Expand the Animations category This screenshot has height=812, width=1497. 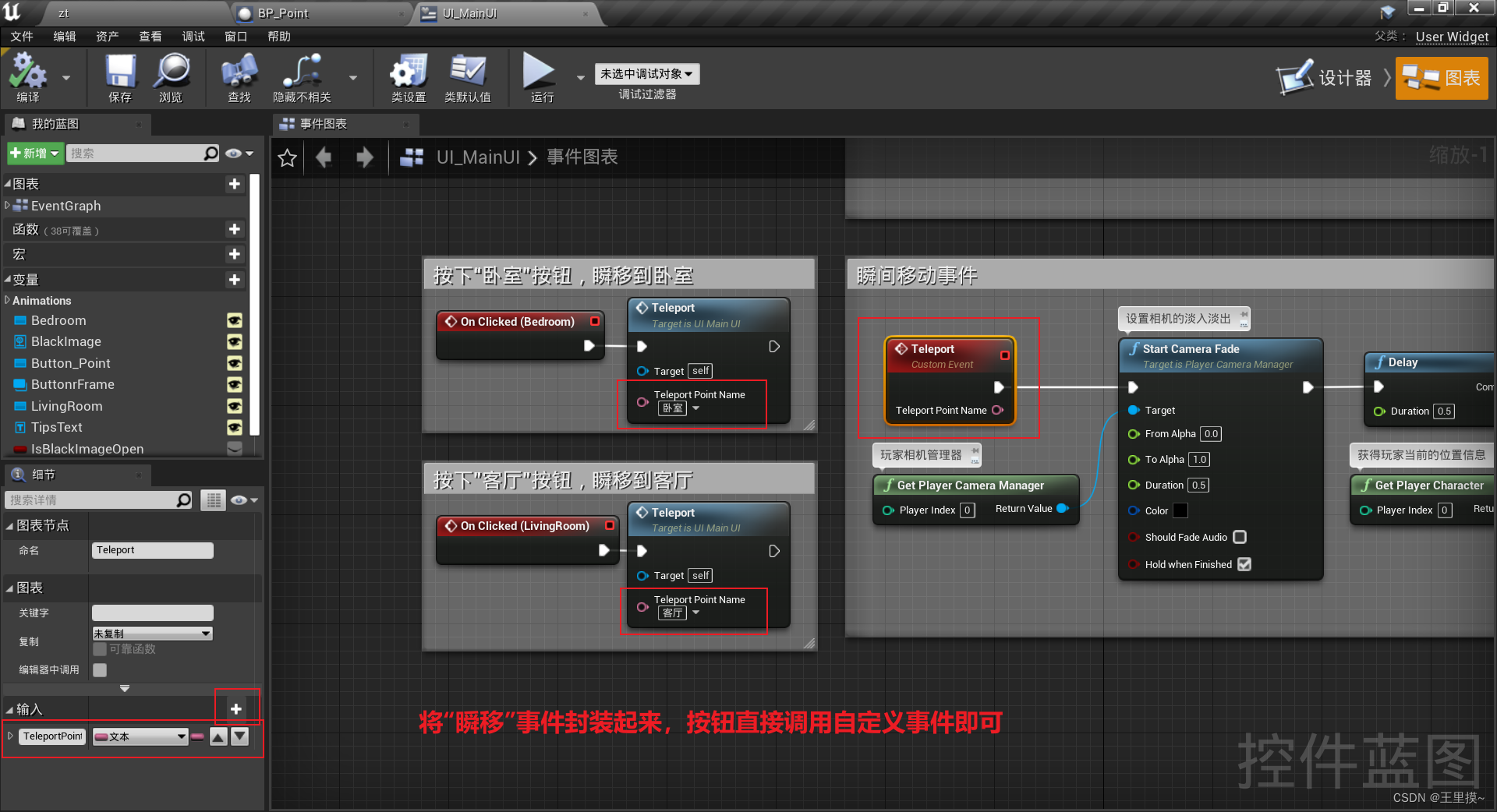(x=7, y=300)
